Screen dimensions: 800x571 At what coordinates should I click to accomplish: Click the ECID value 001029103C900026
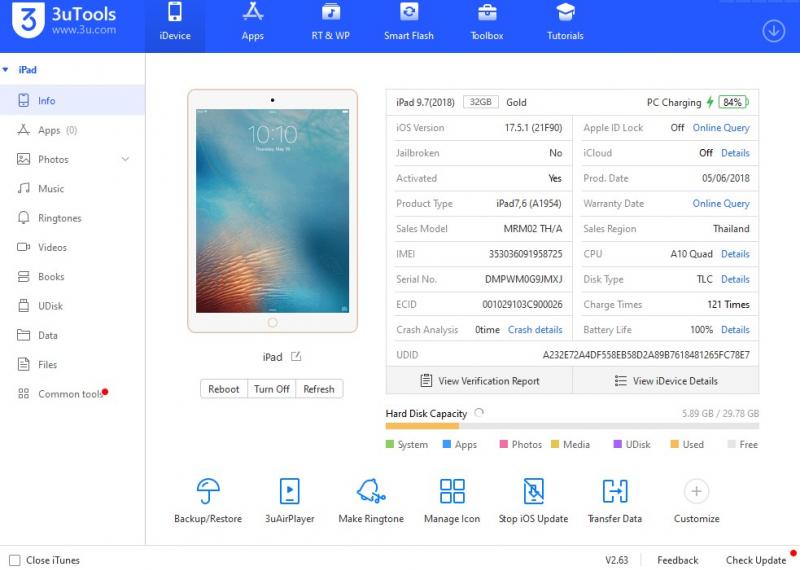(x=522, y=305)
